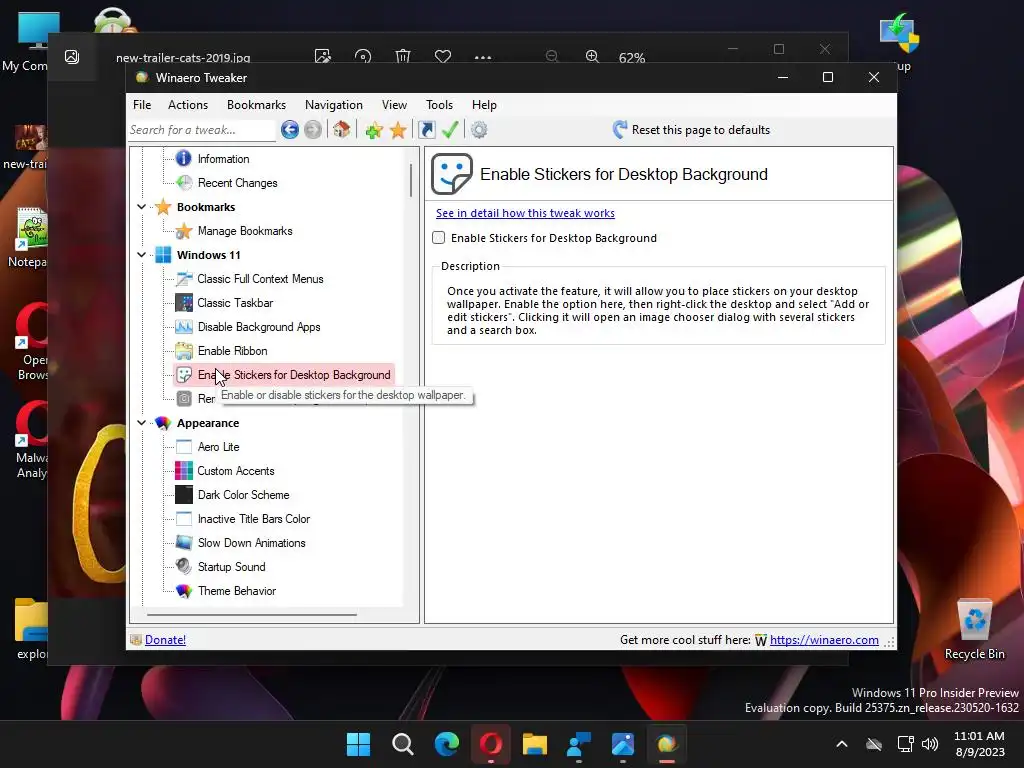Click edit image icon in Photos window
1024x768 pixels.
pos(323,56)
